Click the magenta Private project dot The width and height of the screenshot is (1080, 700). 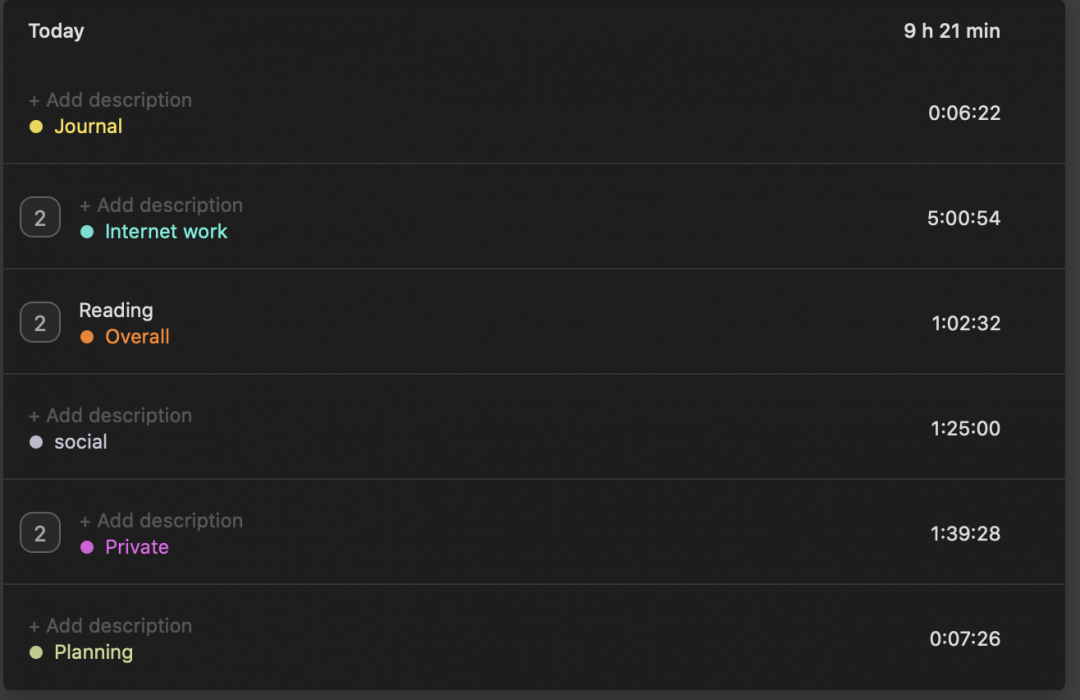click(x=87, y=547)
